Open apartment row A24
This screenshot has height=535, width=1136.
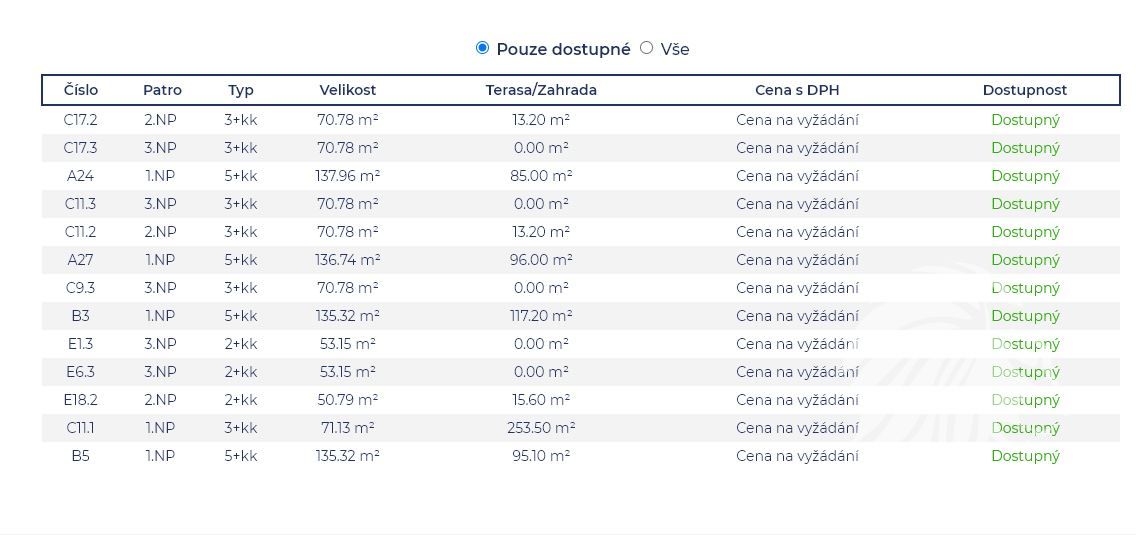coord(81,176)
